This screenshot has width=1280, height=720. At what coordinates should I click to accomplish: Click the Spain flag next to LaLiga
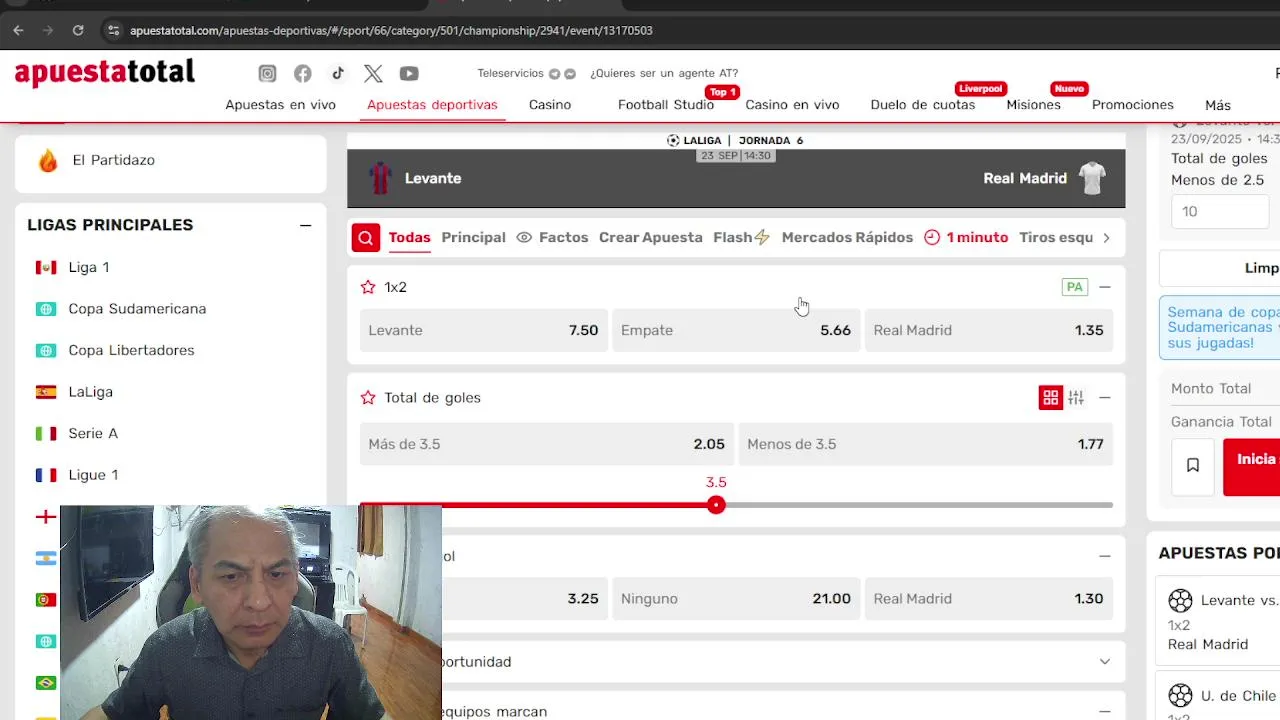point(46,392)
